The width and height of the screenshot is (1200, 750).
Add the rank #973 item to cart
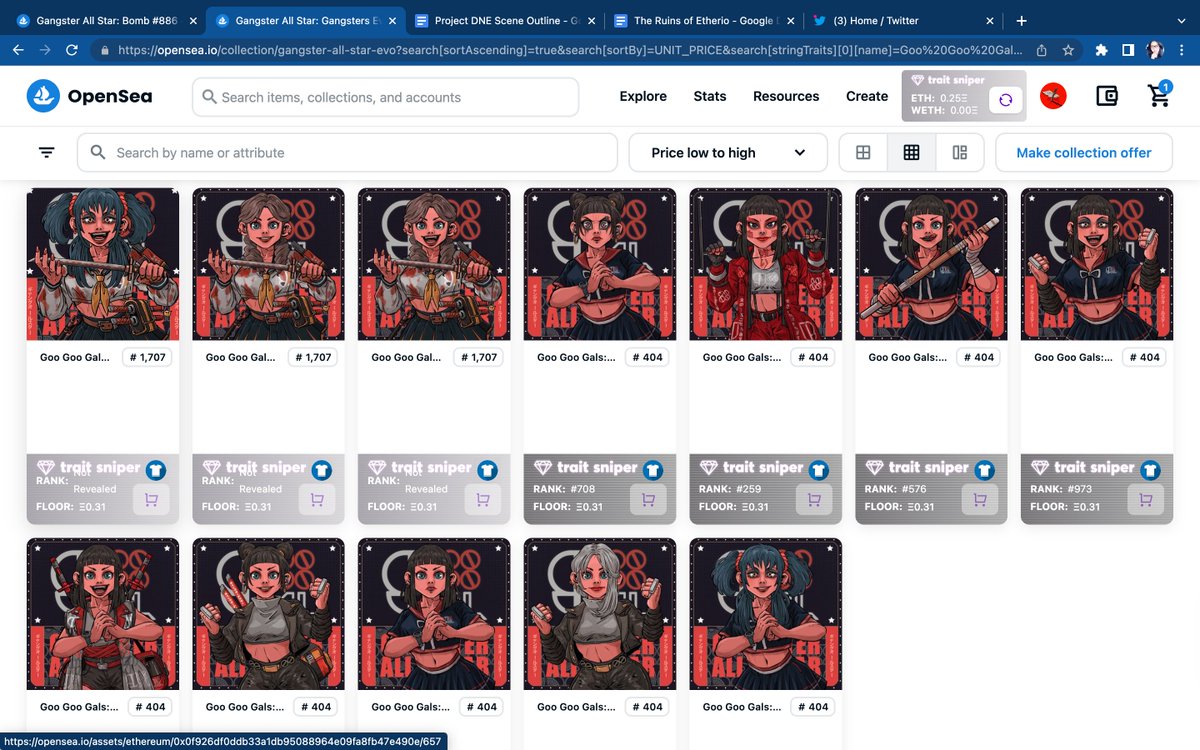[1145, 500]
